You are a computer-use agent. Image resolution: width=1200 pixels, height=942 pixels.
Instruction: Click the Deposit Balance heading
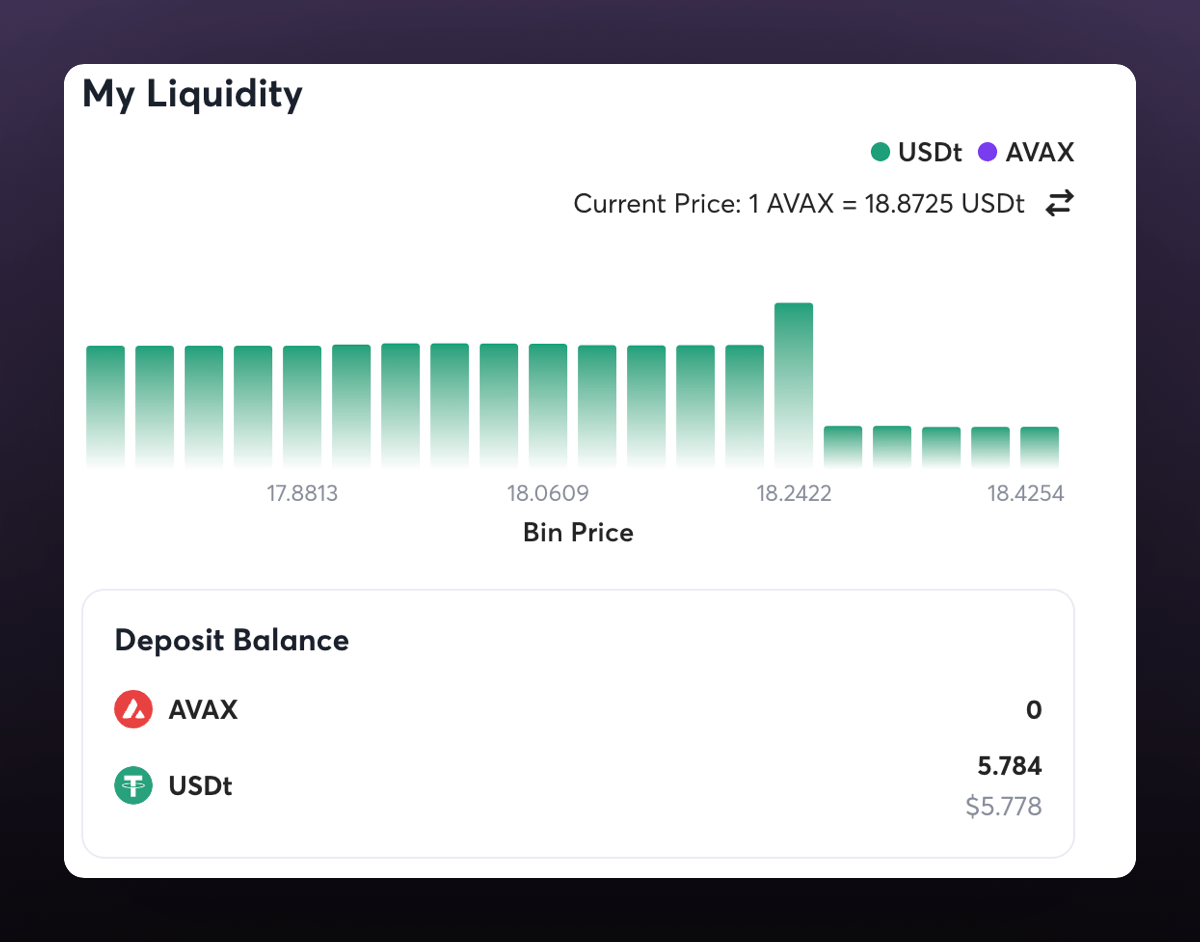pos(232,640)
